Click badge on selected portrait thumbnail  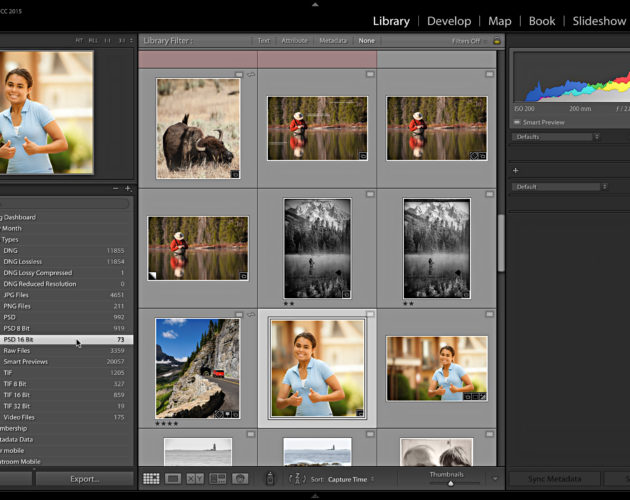click(360, 413)
